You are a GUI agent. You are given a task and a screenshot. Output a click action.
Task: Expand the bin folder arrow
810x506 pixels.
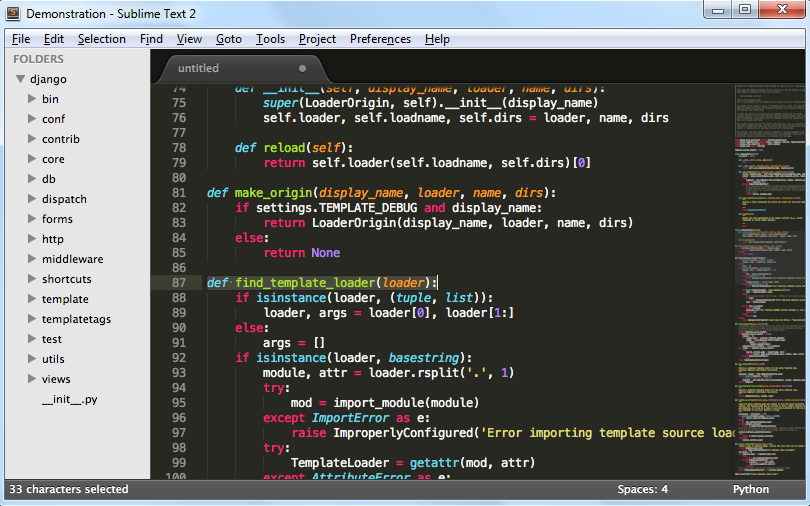coord(32,99)
